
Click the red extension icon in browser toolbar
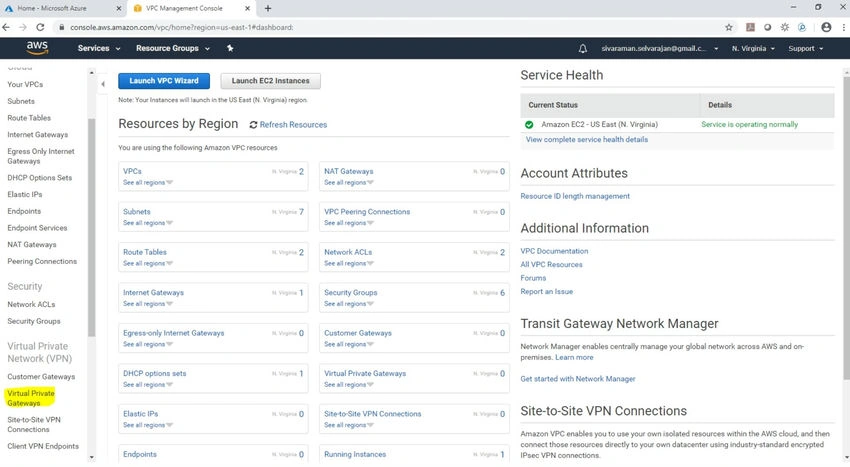pyautogui.click(x=750, y=27)
